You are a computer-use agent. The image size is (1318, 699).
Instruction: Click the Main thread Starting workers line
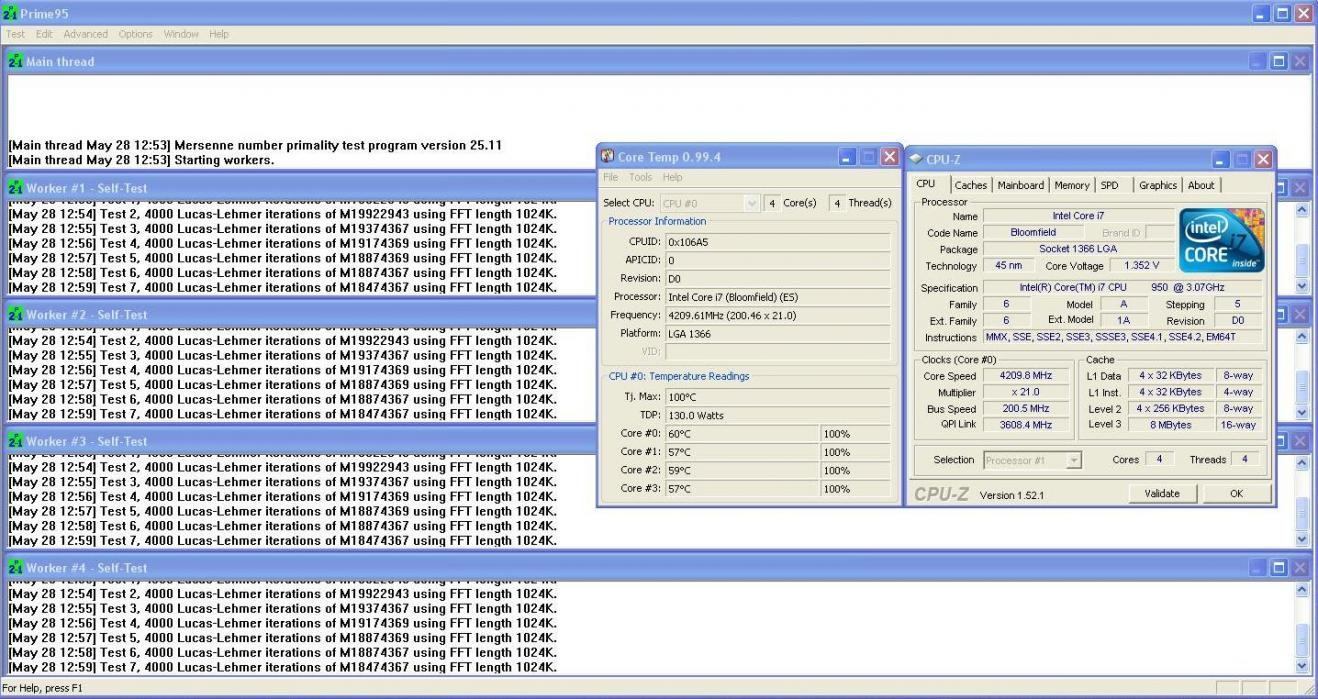[x=141, y=160]
